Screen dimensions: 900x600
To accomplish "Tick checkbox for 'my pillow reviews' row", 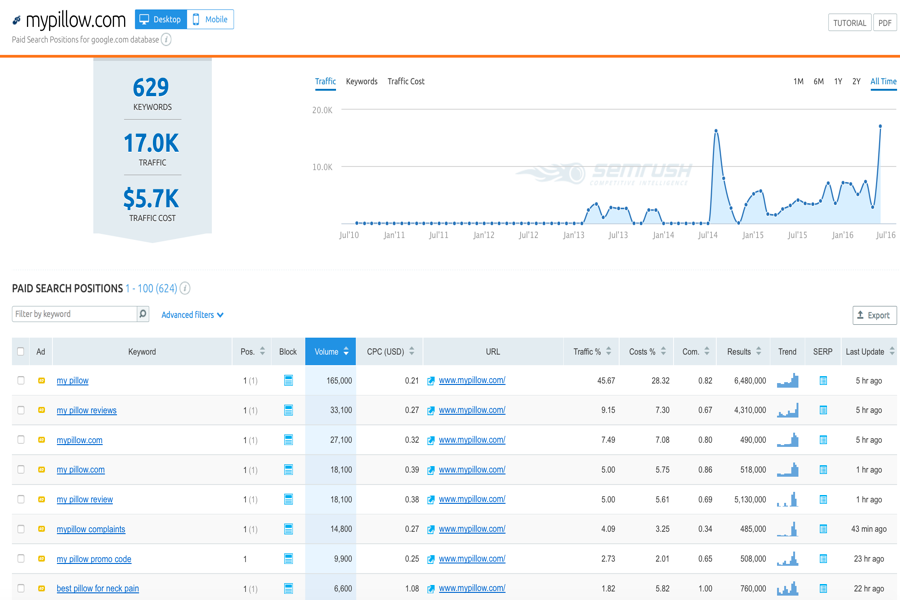I will [21, 410].
